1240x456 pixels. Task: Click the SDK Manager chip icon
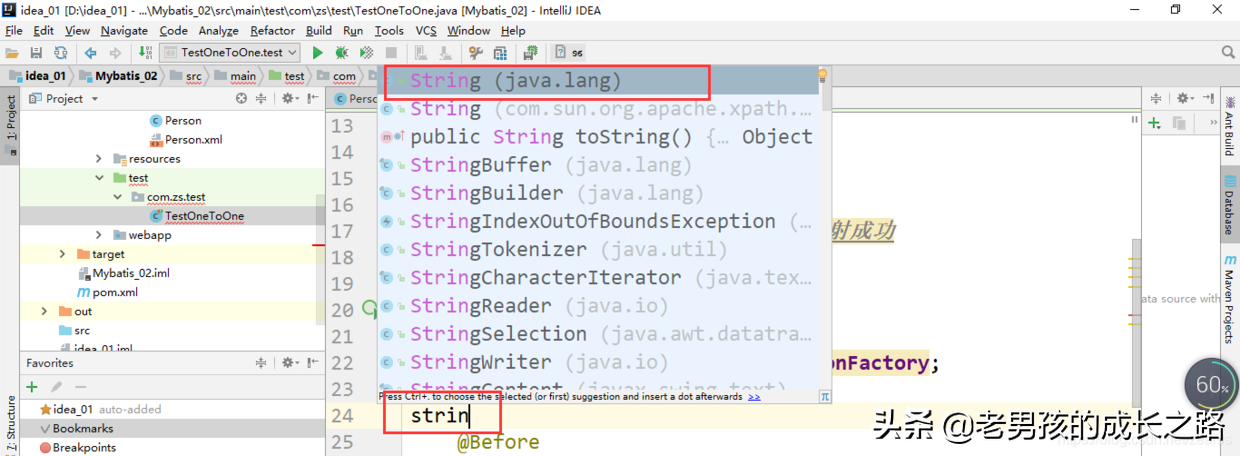[531, 53]
